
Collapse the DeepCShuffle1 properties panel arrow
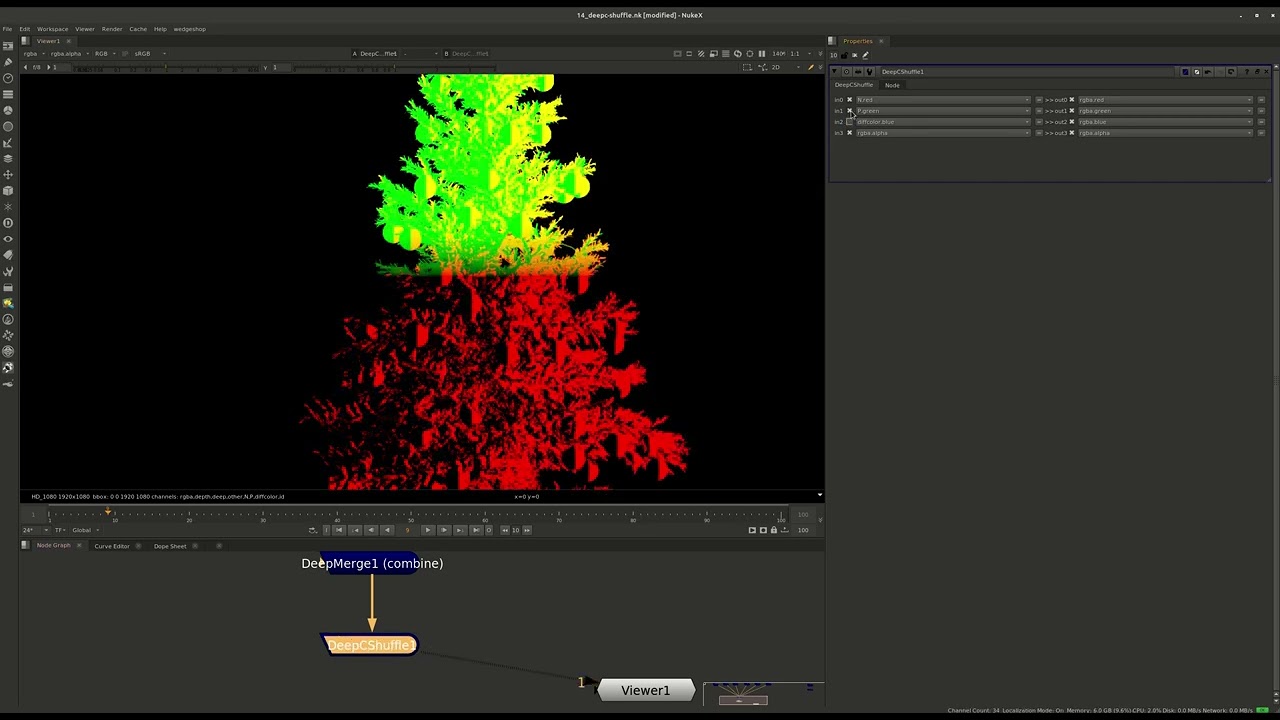coord(834,72)
